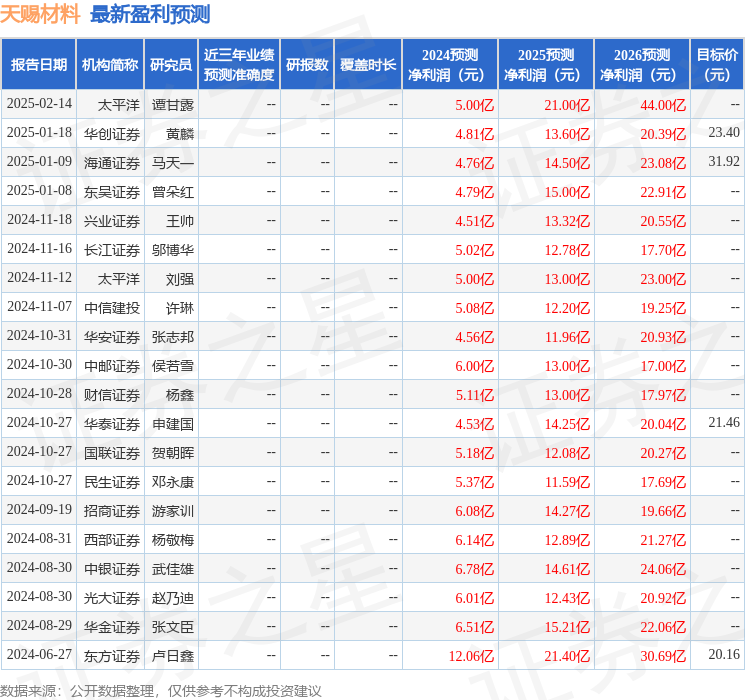Click the 2025 forecast value 21.40亿

[567, 656]
